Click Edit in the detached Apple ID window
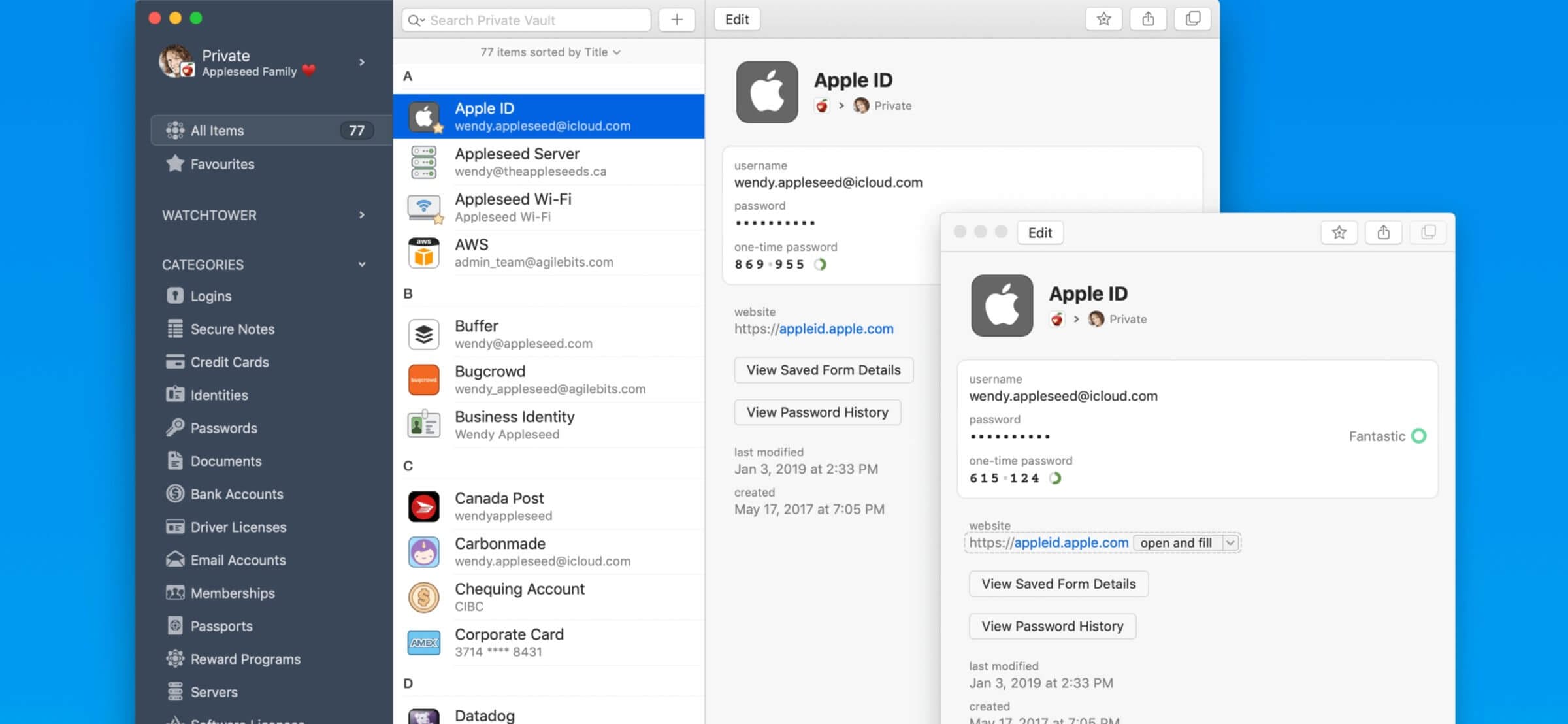The image size is (1568, 724). point(1039,232)
